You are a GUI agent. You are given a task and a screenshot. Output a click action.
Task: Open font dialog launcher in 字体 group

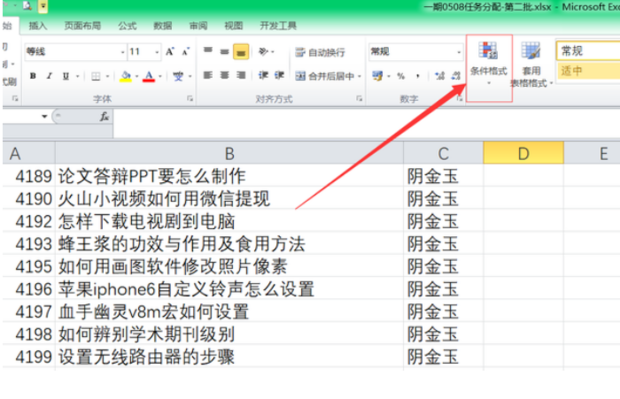click(190, 98)
